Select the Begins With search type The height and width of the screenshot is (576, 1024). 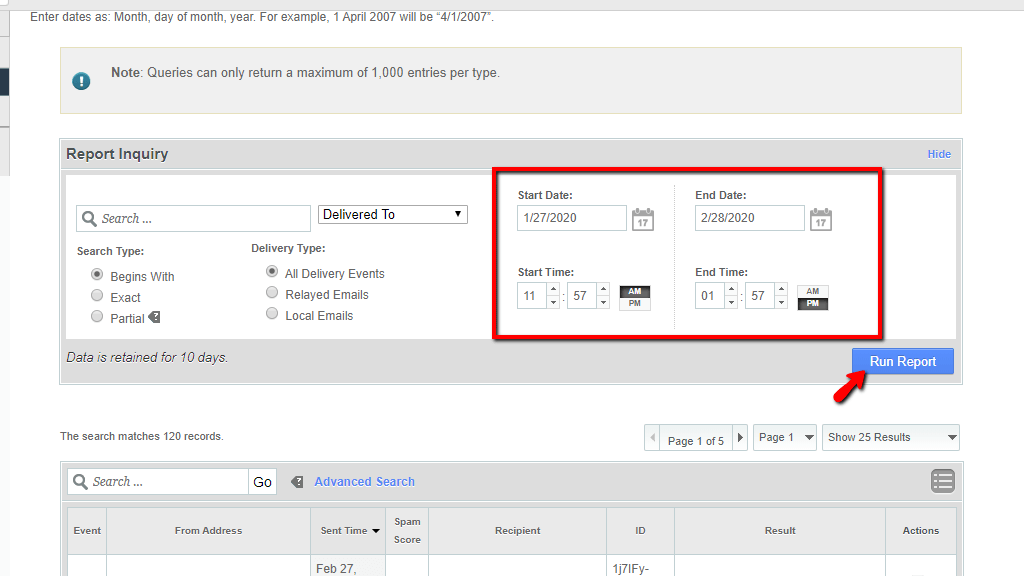pos(97,274)
